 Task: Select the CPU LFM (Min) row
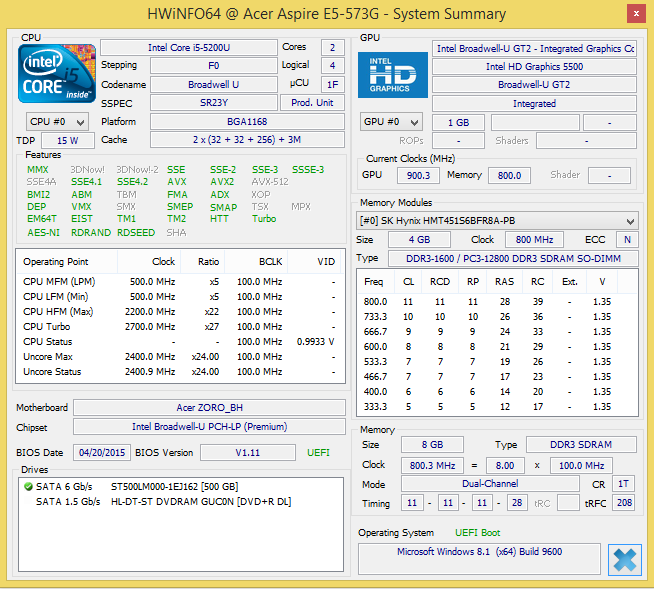pyautogui.click(x=180, y=297)
